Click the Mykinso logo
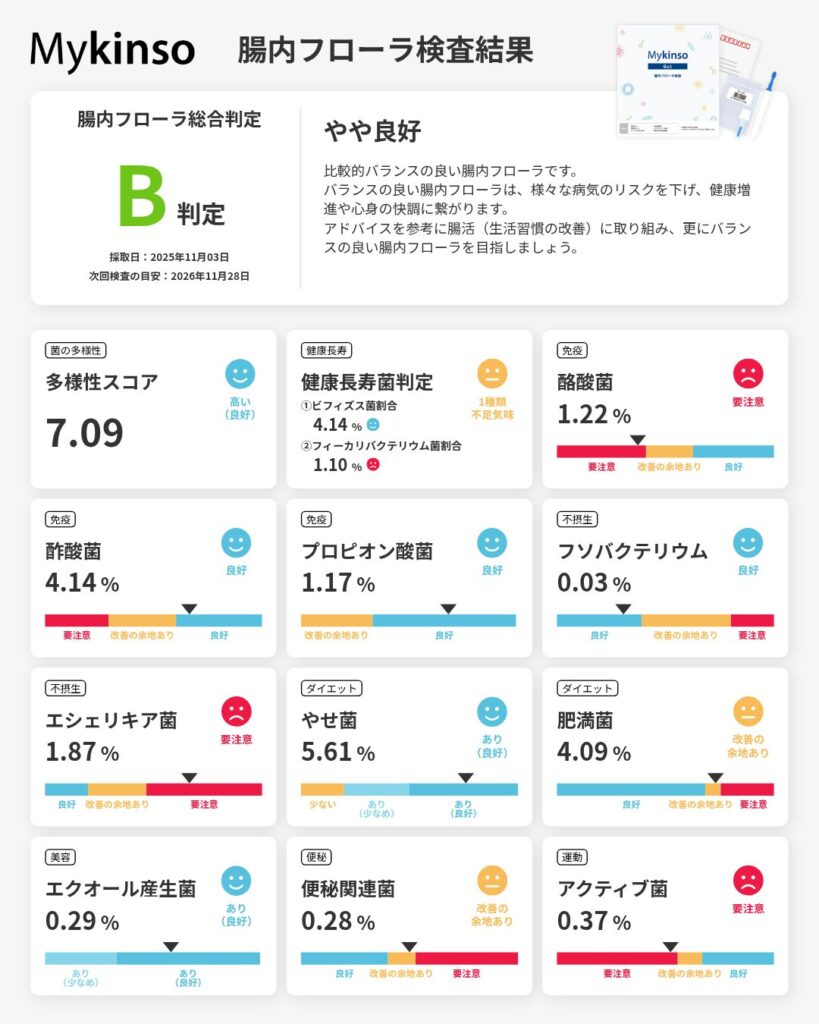This screenshot has width=819, height=1024. (112, 49)
